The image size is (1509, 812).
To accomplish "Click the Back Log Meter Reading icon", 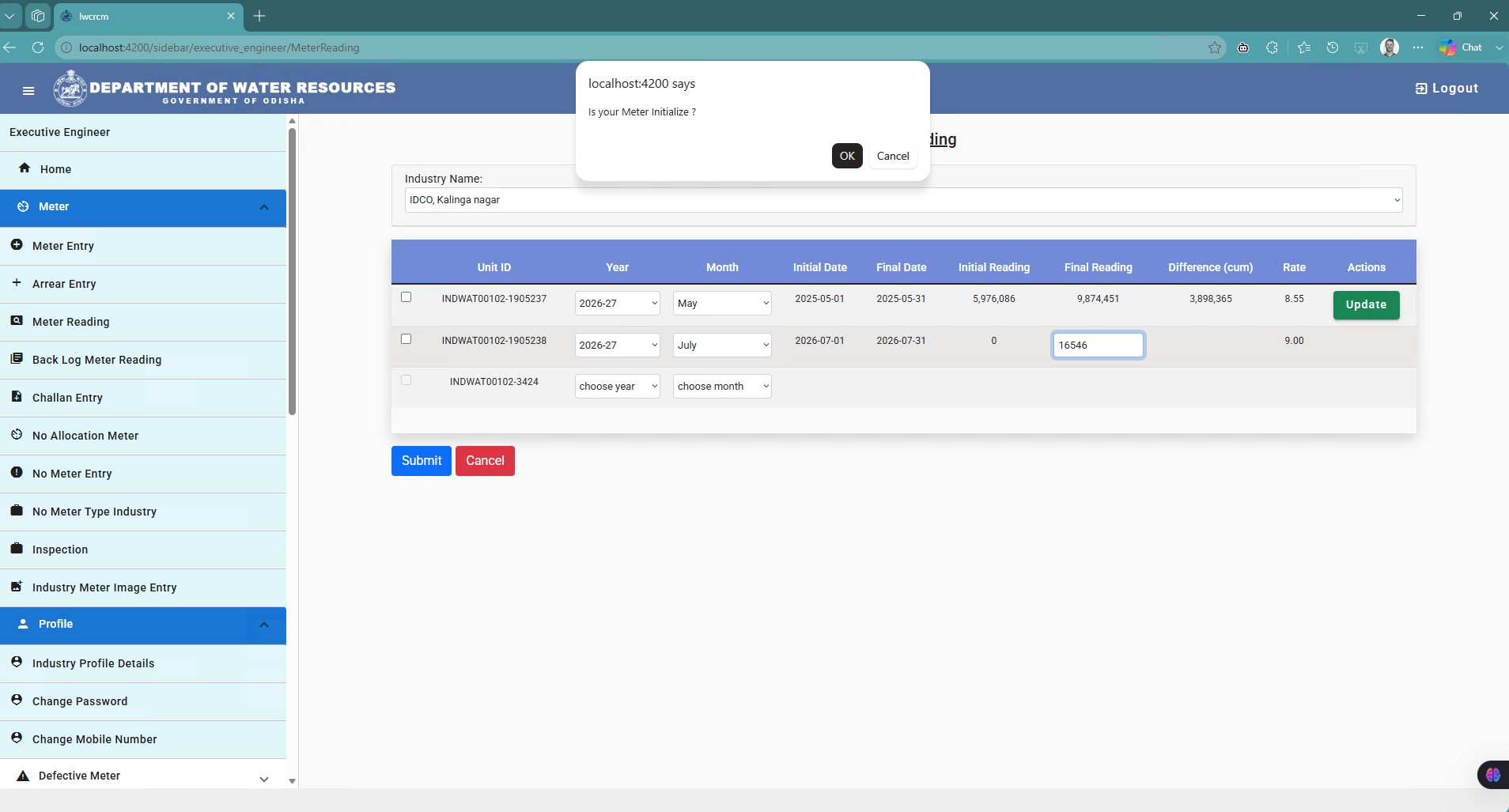I will [17, 358].
